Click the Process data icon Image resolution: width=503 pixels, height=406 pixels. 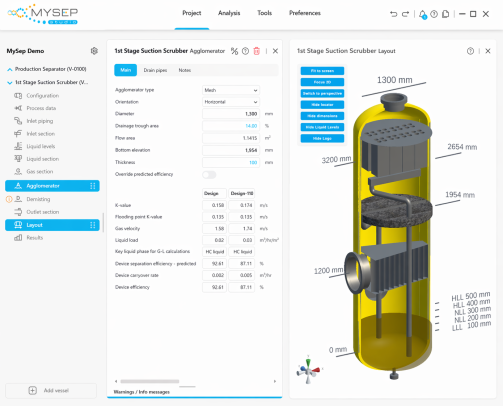point(18,108)
